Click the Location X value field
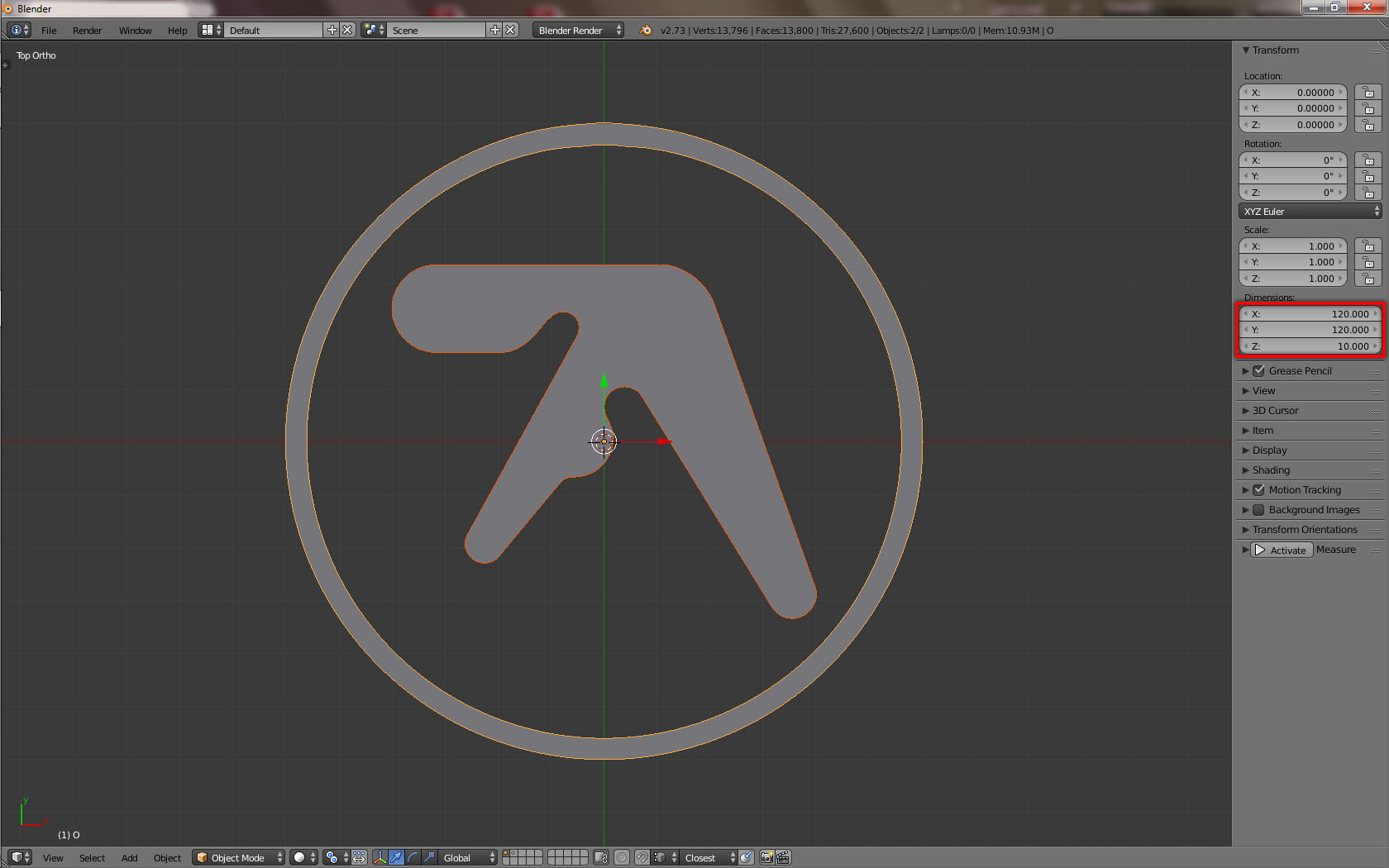Image resolution: width=1389 pixels, height=868 pixels. pyautogui.click(x=1293, y=93)
